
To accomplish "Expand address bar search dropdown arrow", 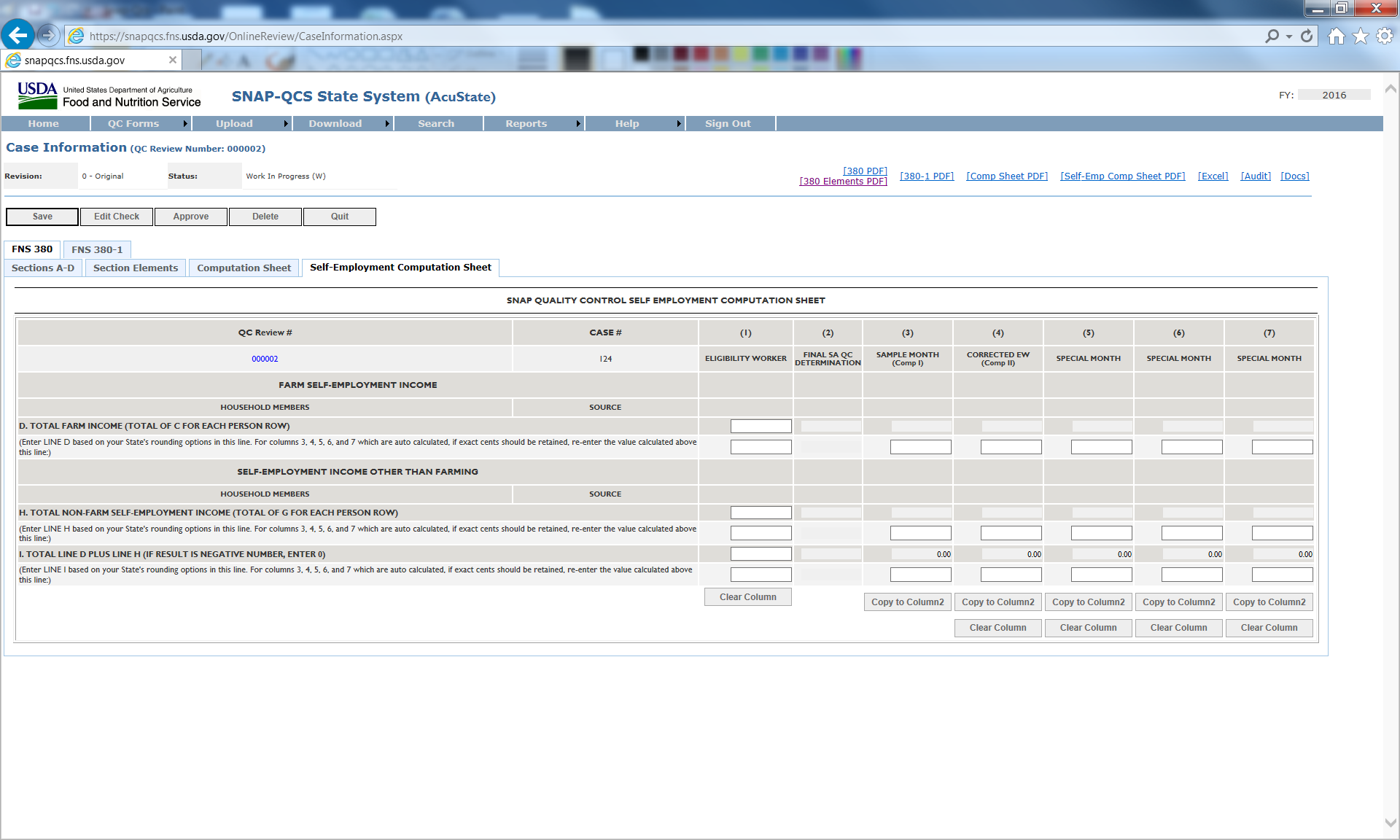I will click(1289, 36).
